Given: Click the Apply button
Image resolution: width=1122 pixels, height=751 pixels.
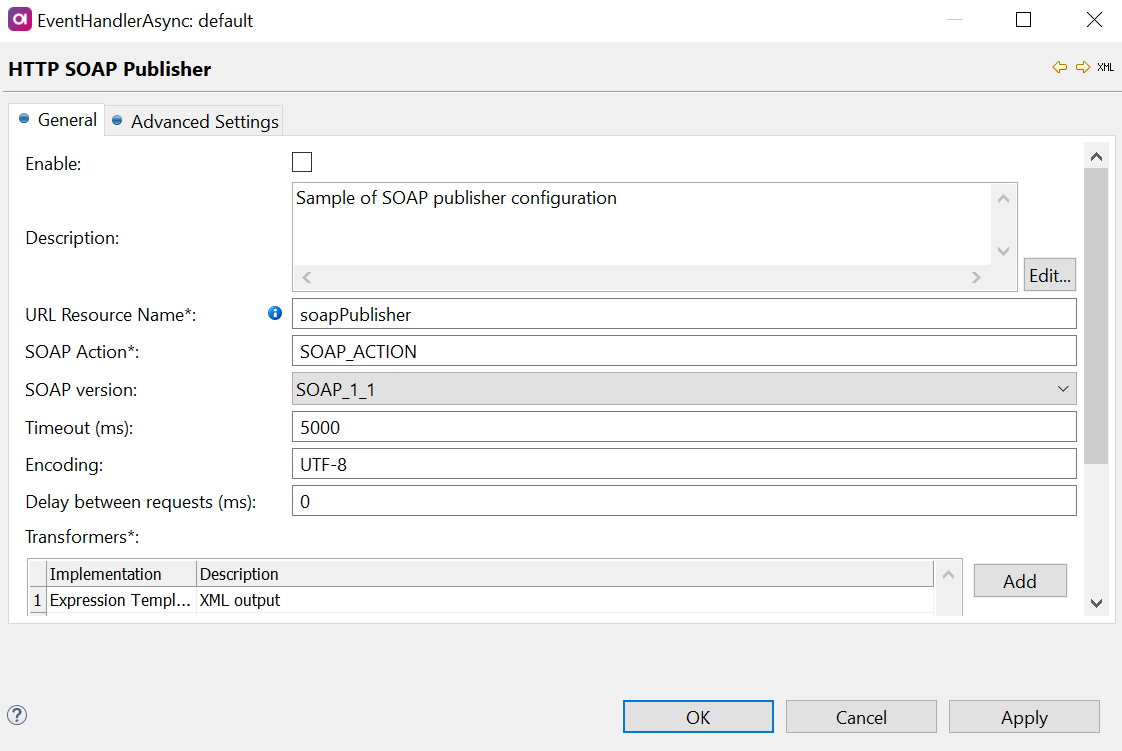Looking at the screenshot, I should pos(1023,717).
